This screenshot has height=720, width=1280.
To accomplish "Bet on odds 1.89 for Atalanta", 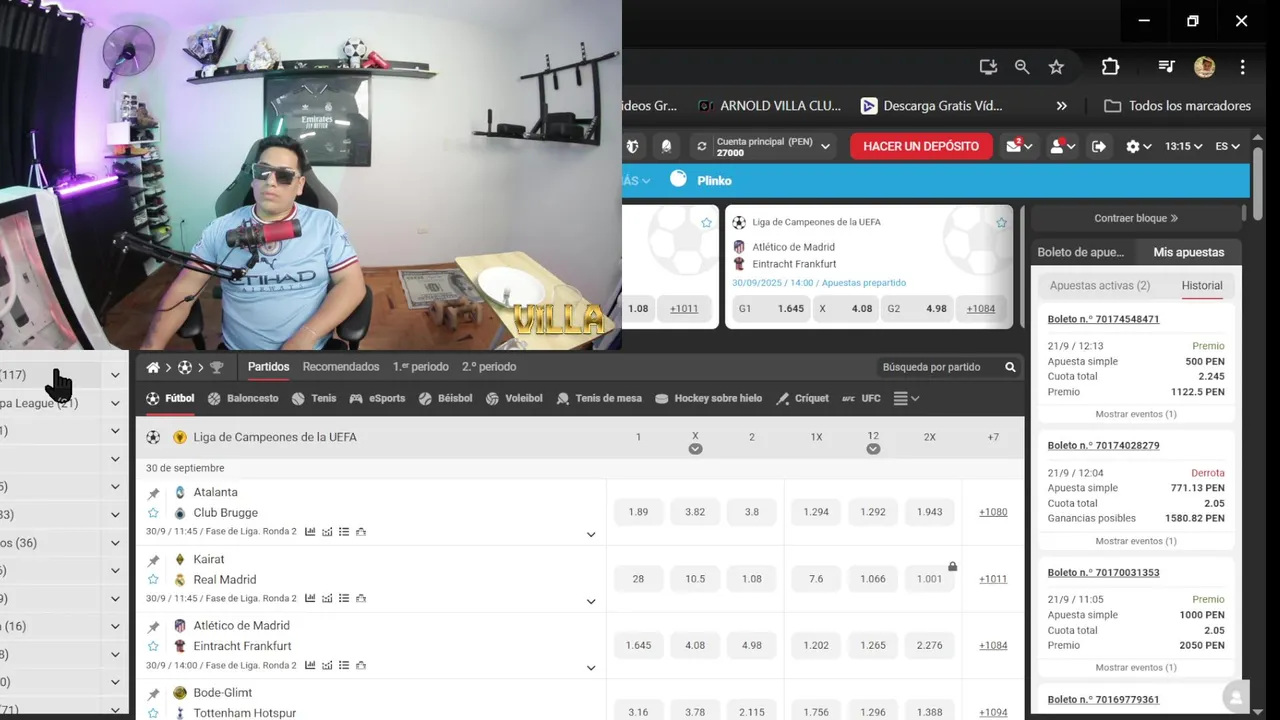I will point(638,512).
